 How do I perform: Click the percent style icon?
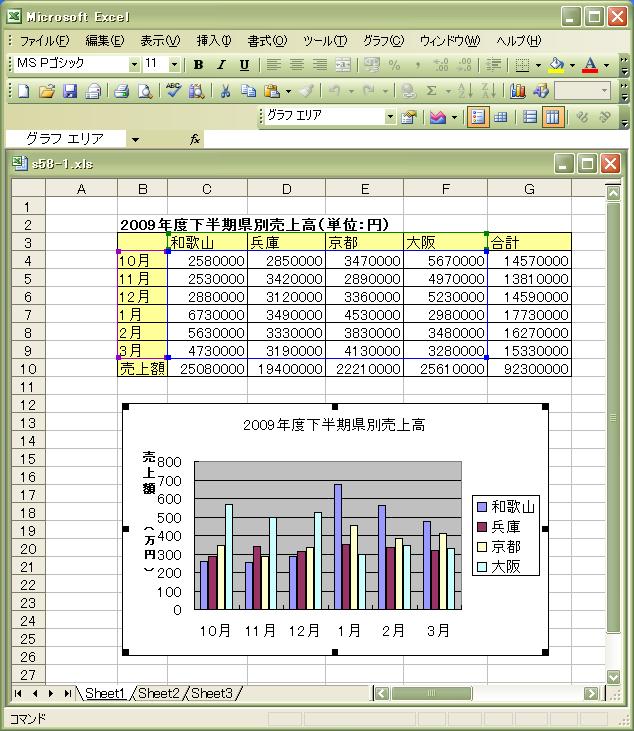coord(394,65)
